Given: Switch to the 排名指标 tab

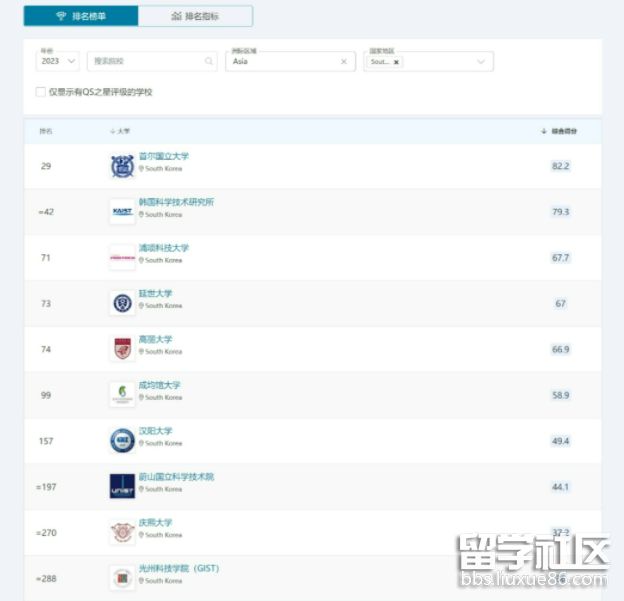Looking at the screenshot, I should click(195, 16).
